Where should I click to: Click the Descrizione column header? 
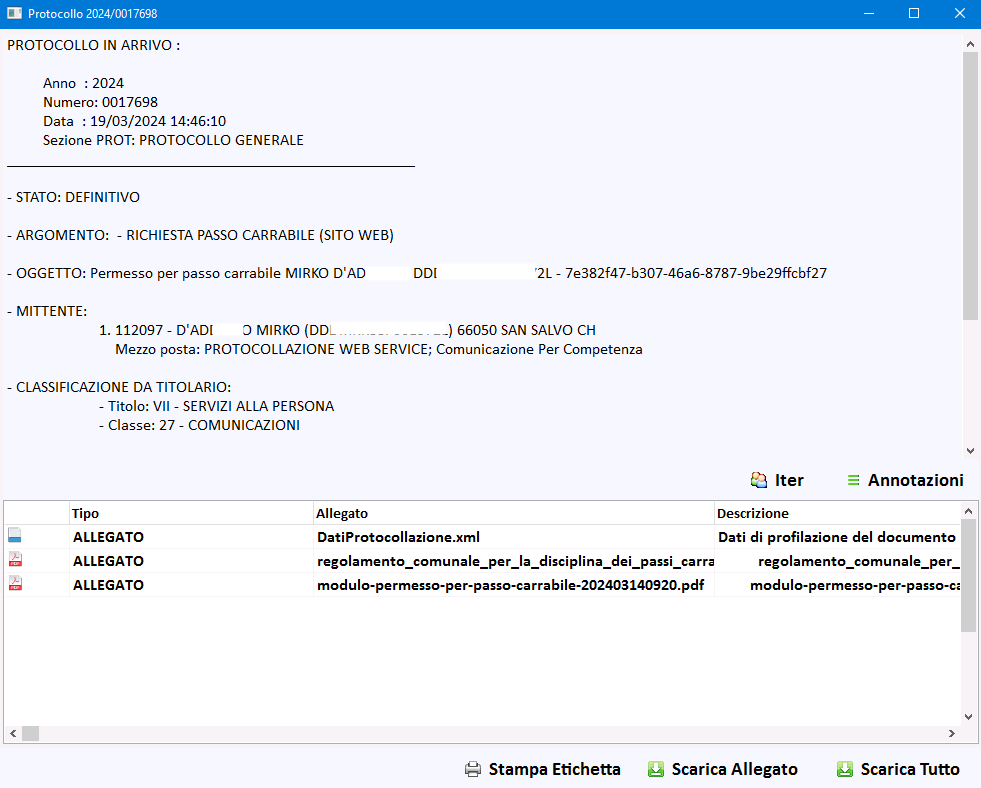click(x=835, y=513)
